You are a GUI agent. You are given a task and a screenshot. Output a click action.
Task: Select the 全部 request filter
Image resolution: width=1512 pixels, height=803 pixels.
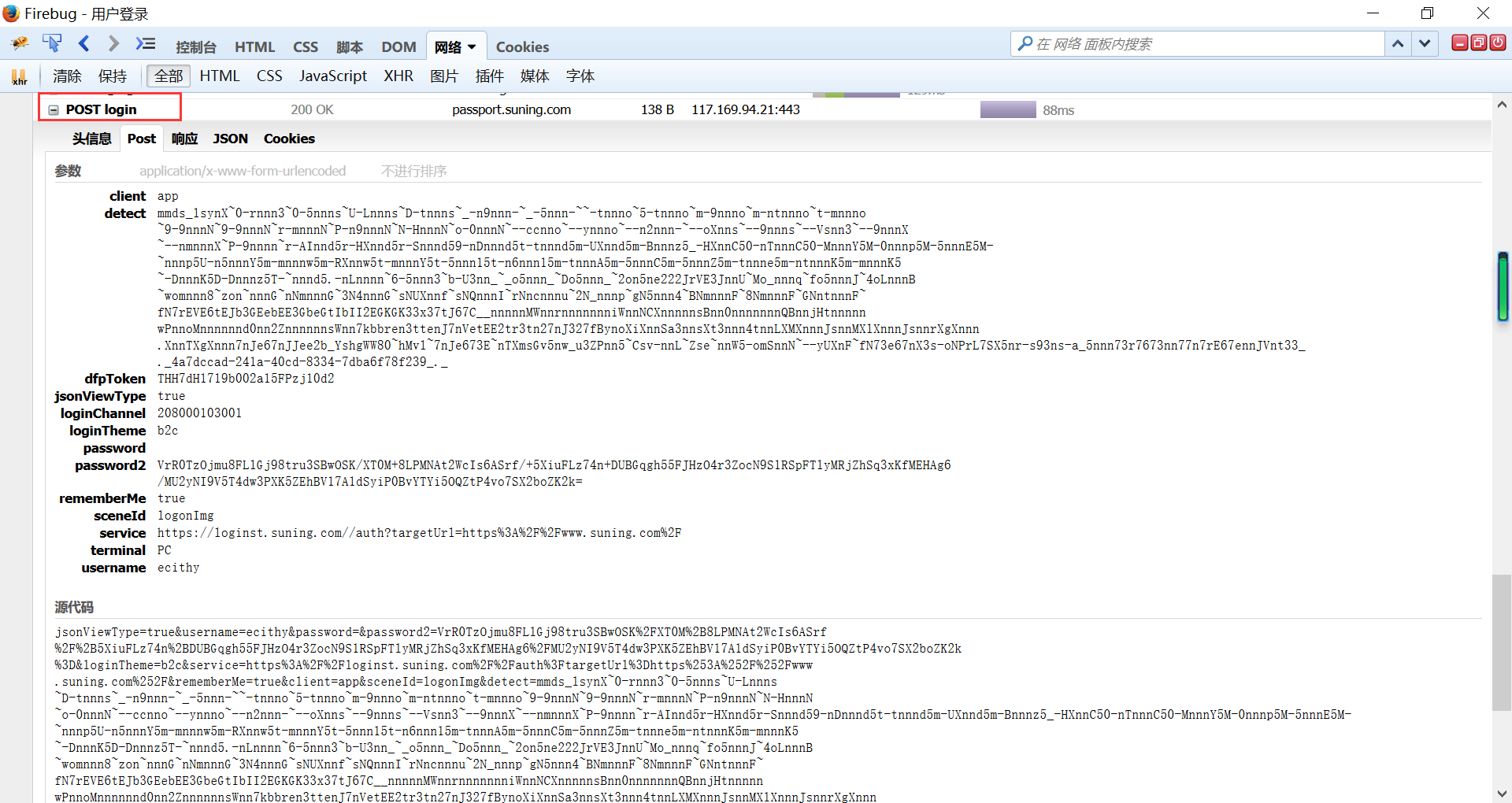click(x=169, y=76)
